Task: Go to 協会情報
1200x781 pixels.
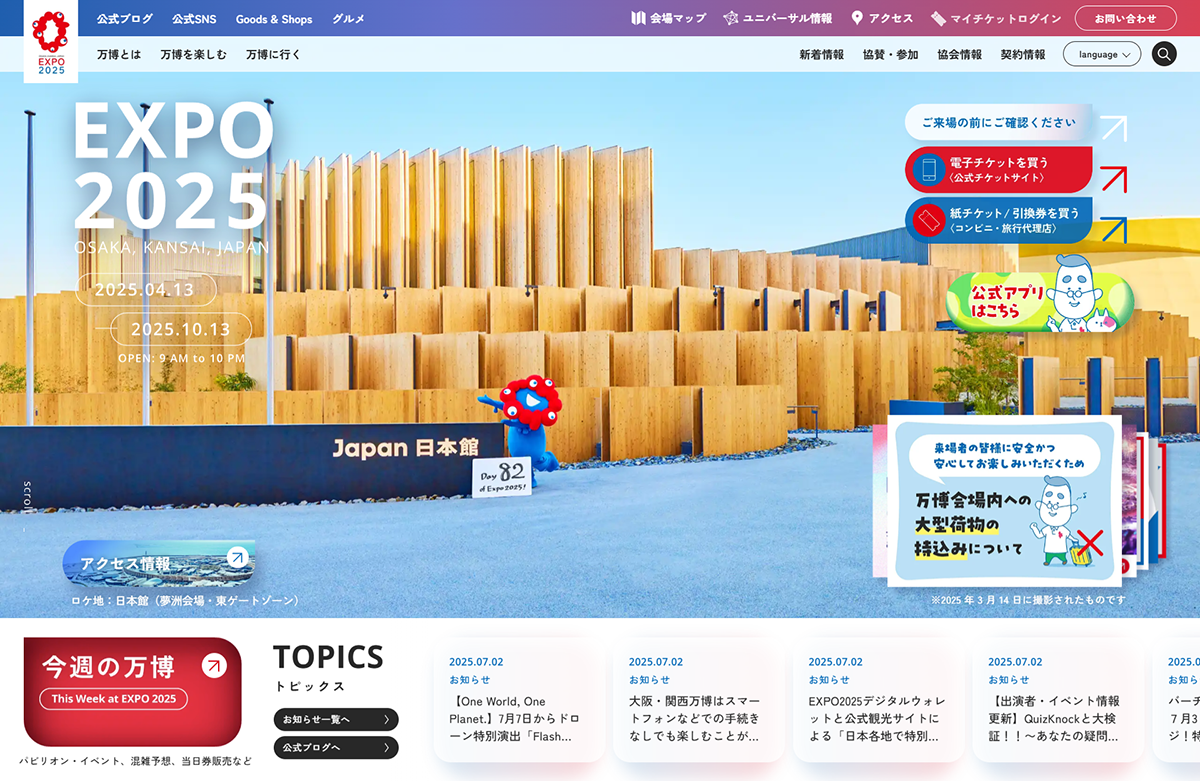Action: (959, 55)
